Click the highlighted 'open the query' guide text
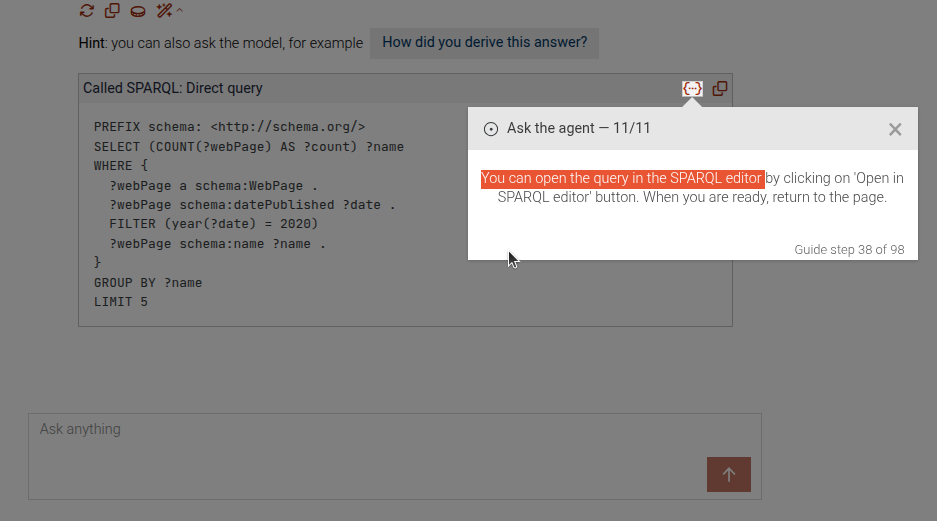 (x=622, y=179)
